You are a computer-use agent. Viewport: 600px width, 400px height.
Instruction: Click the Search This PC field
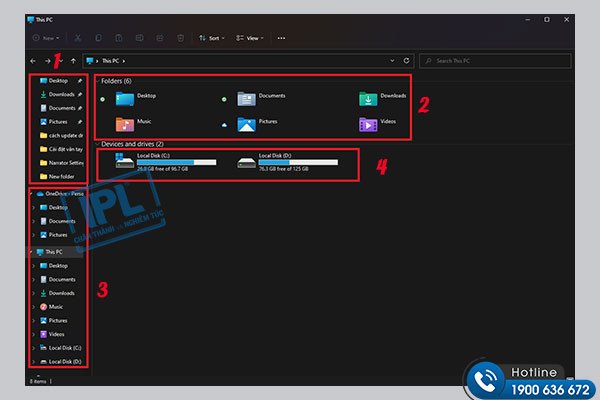(495, 61)
